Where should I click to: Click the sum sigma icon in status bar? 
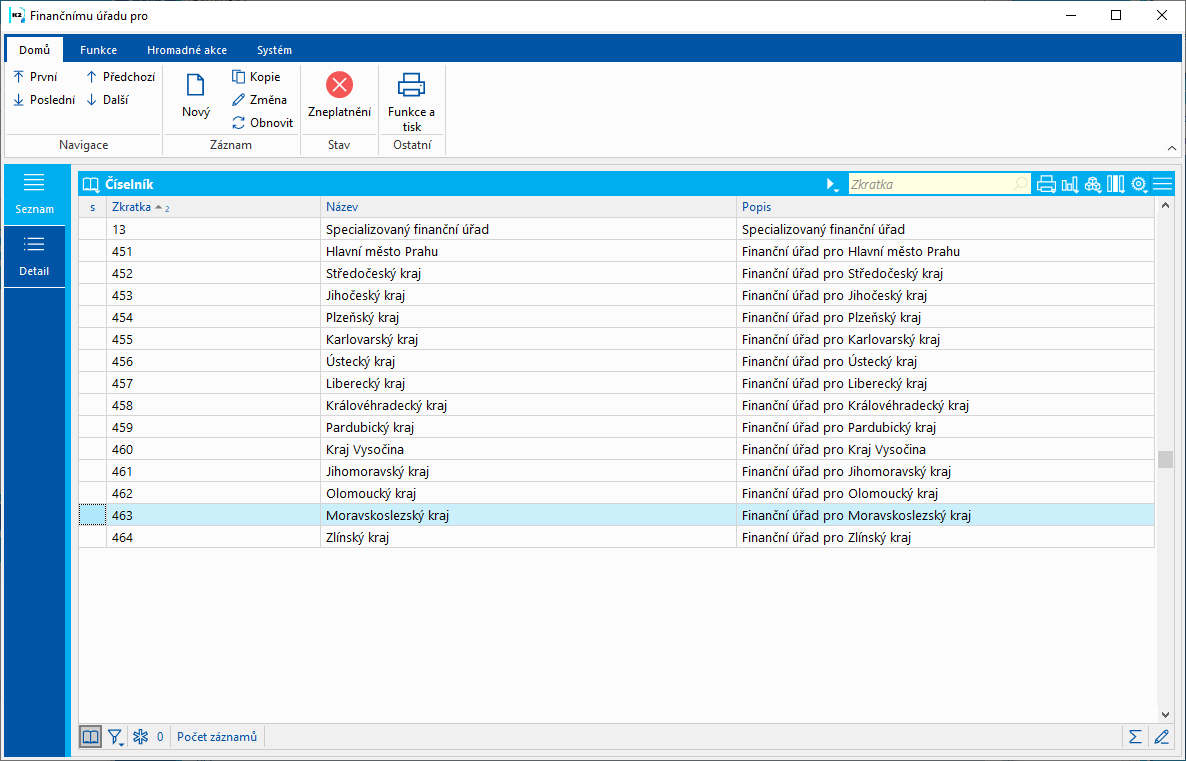[1135, 737]
